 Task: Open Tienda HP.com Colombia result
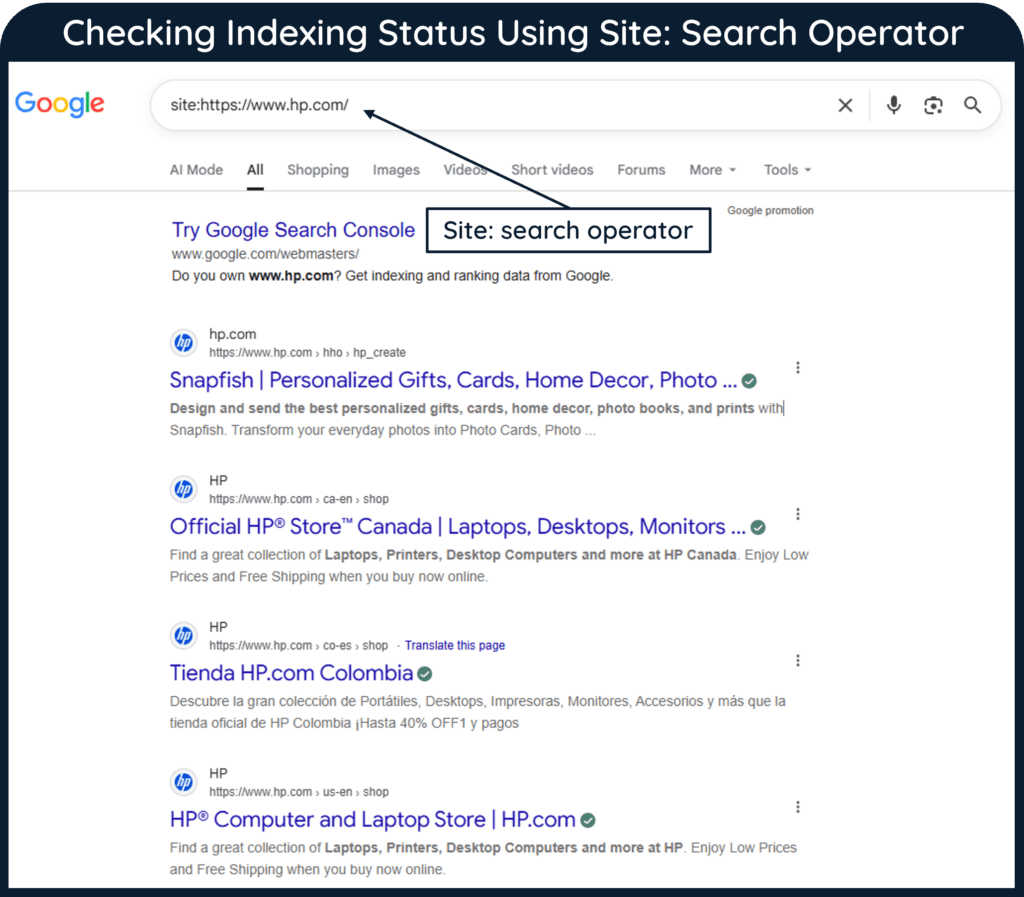point(291,672)
